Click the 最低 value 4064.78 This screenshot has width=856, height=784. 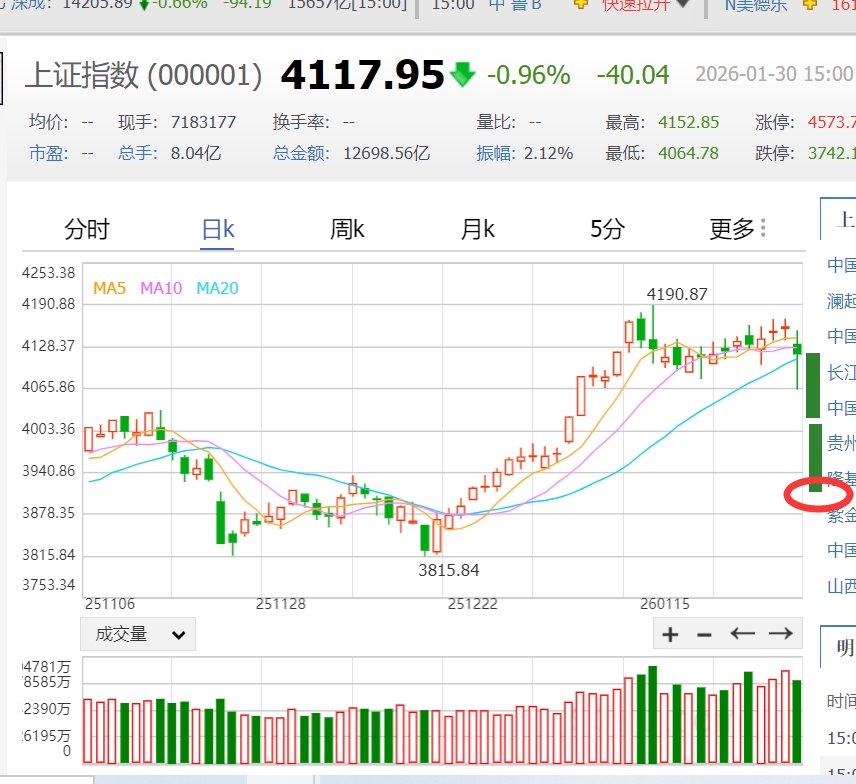pos(688,153)
